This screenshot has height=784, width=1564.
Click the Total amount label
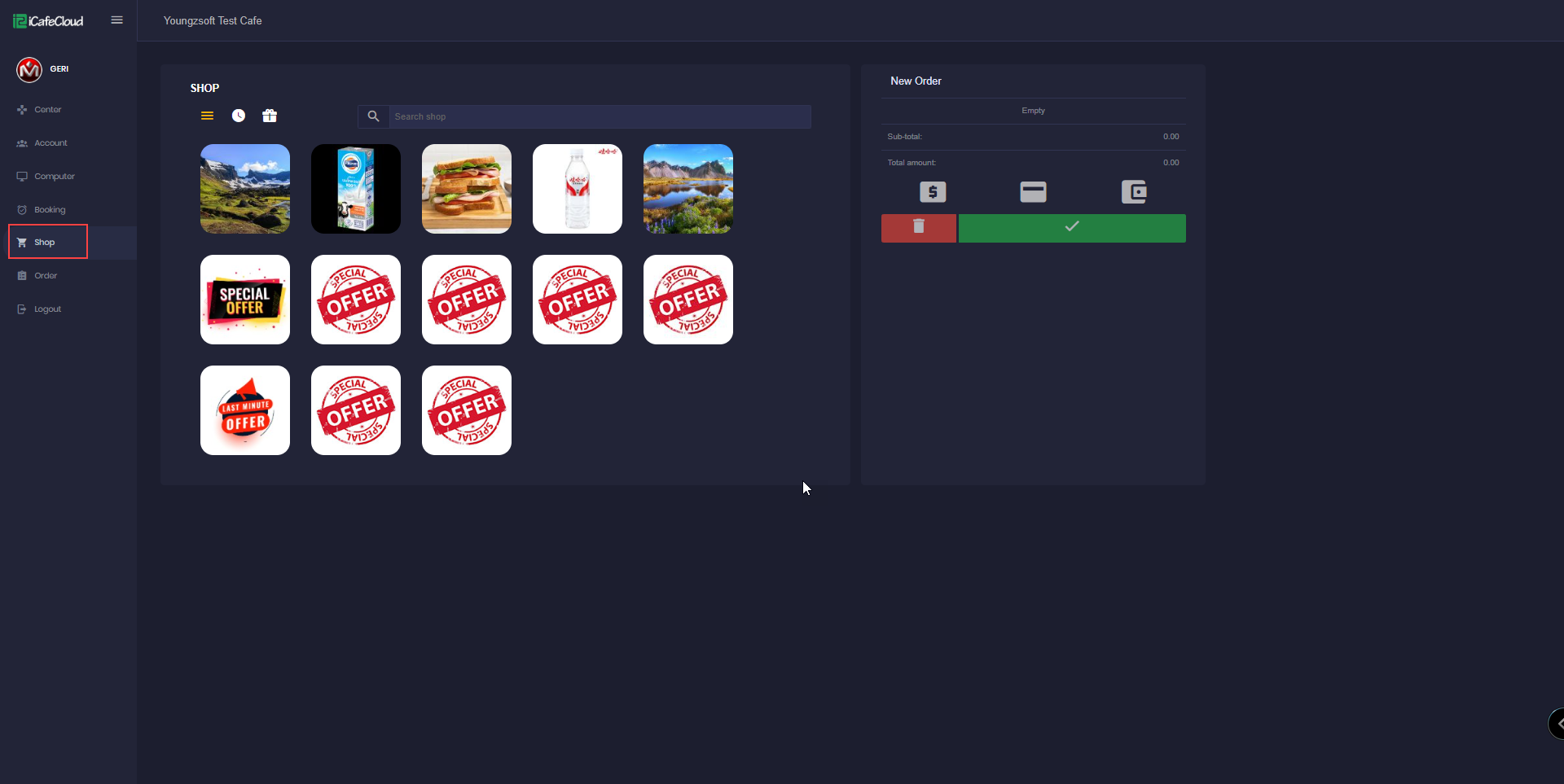912,163
